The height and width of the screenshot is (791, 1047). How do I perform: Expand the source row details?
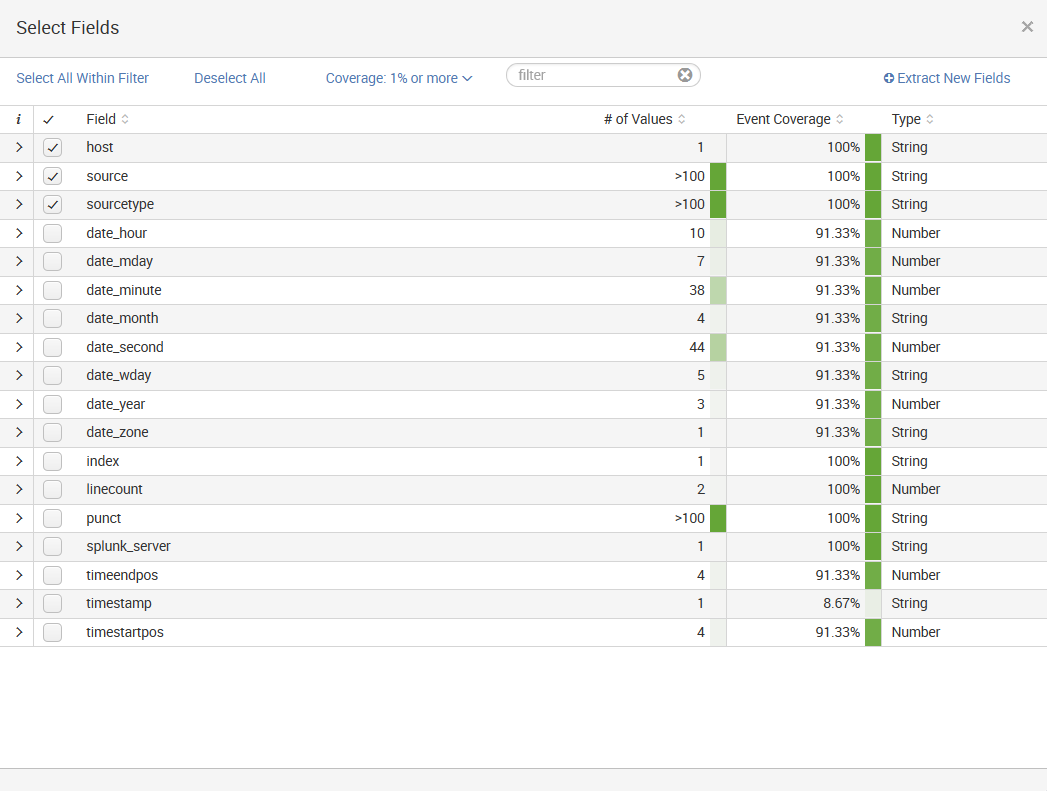click(x=19, y=176)
